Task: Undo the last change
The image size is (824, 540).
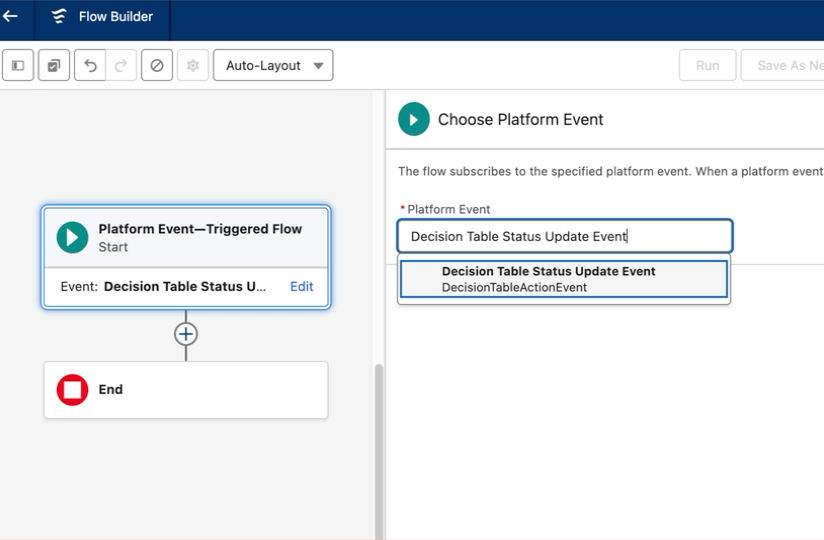Action: pos(90,65)
